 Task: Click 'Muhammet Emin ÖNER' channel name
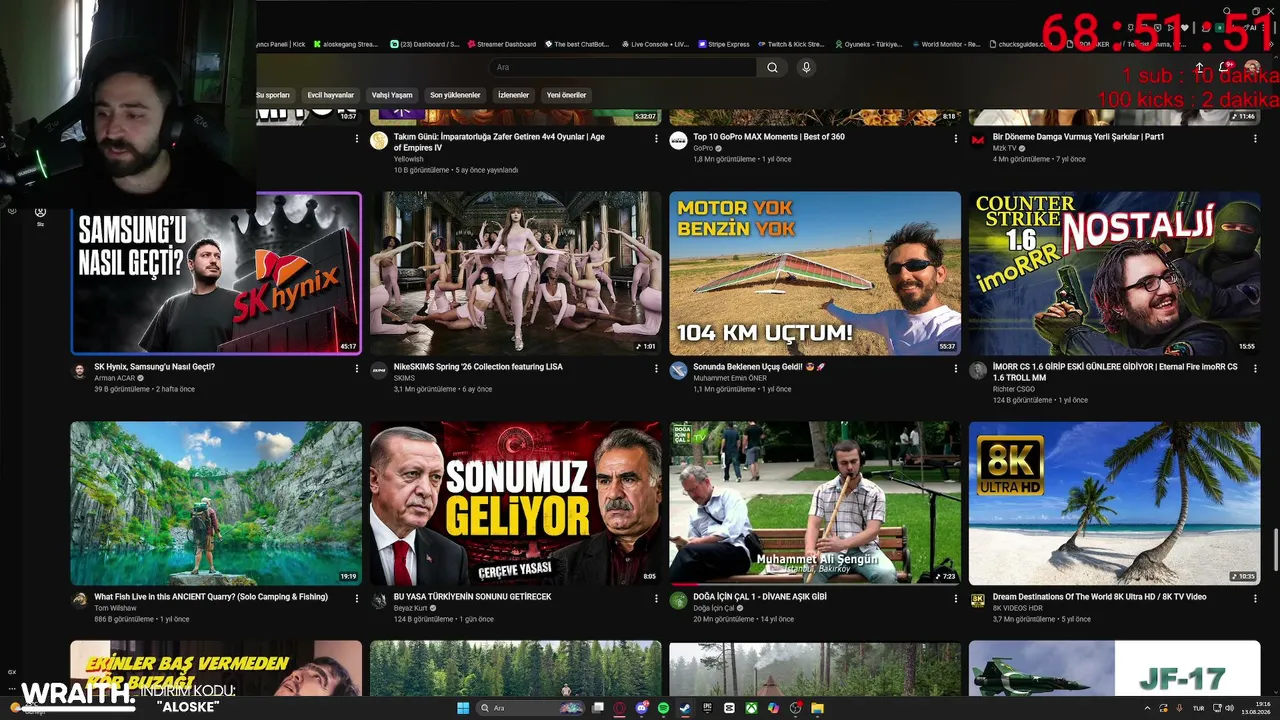click(732, 379)
